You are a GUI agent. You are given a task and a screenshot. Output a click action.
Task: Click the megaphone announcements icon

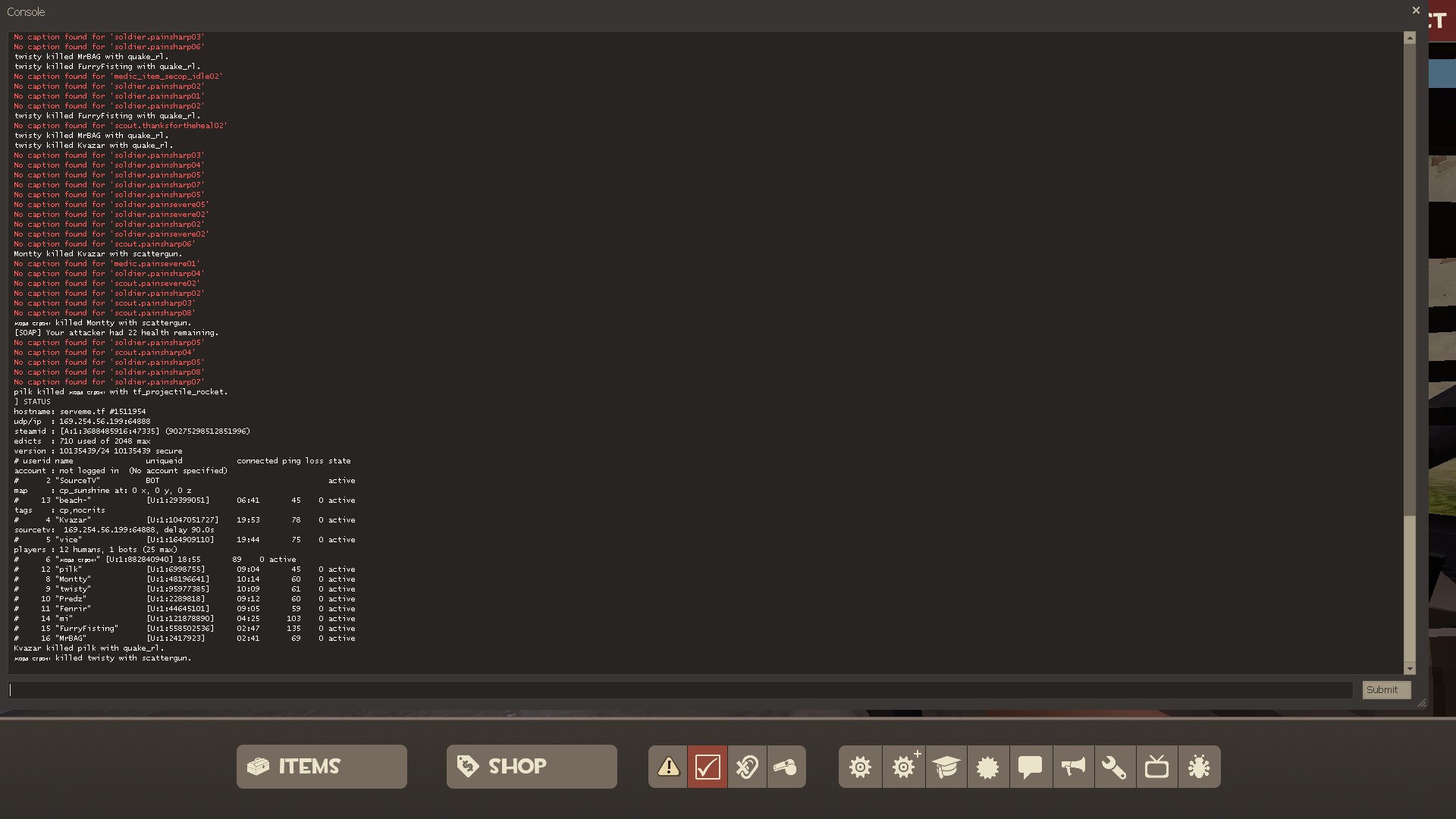click(1072, 767)
